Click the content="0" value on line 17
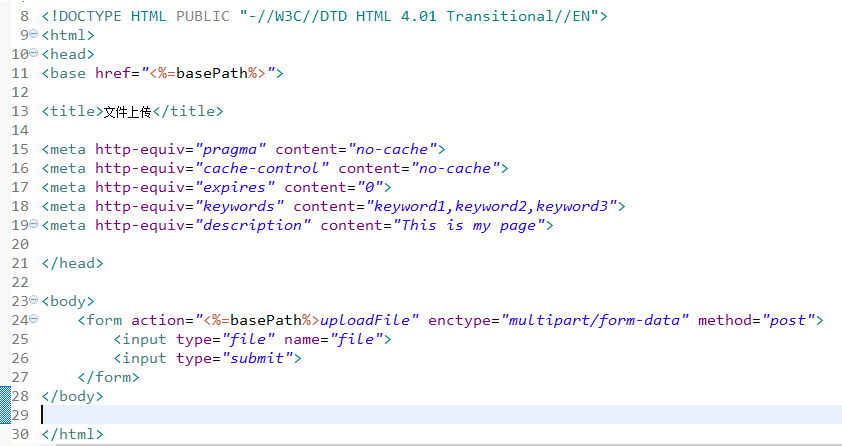842x446 pixels. (x=334, y=187)
